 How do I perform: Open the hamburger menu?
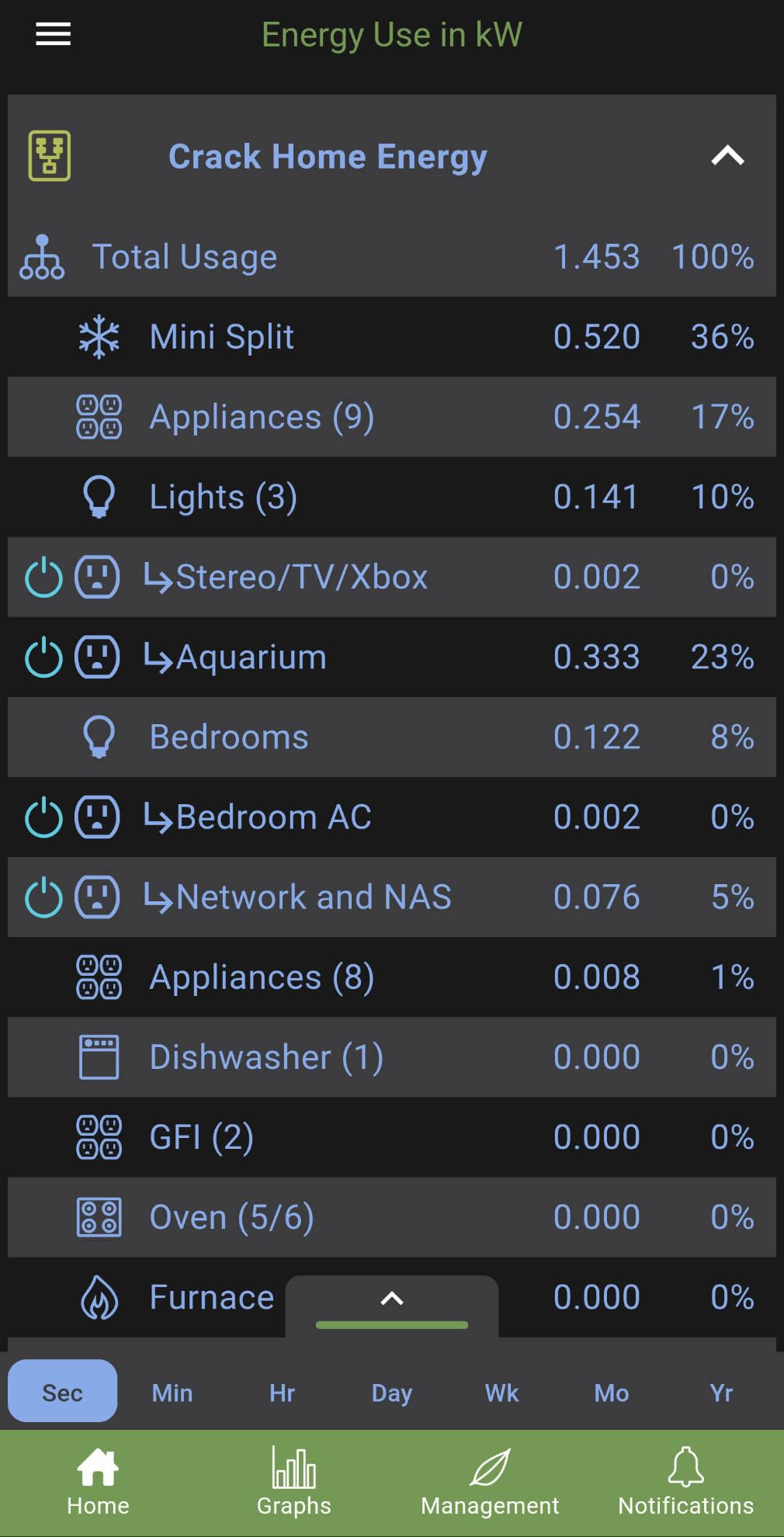(53, 34)
